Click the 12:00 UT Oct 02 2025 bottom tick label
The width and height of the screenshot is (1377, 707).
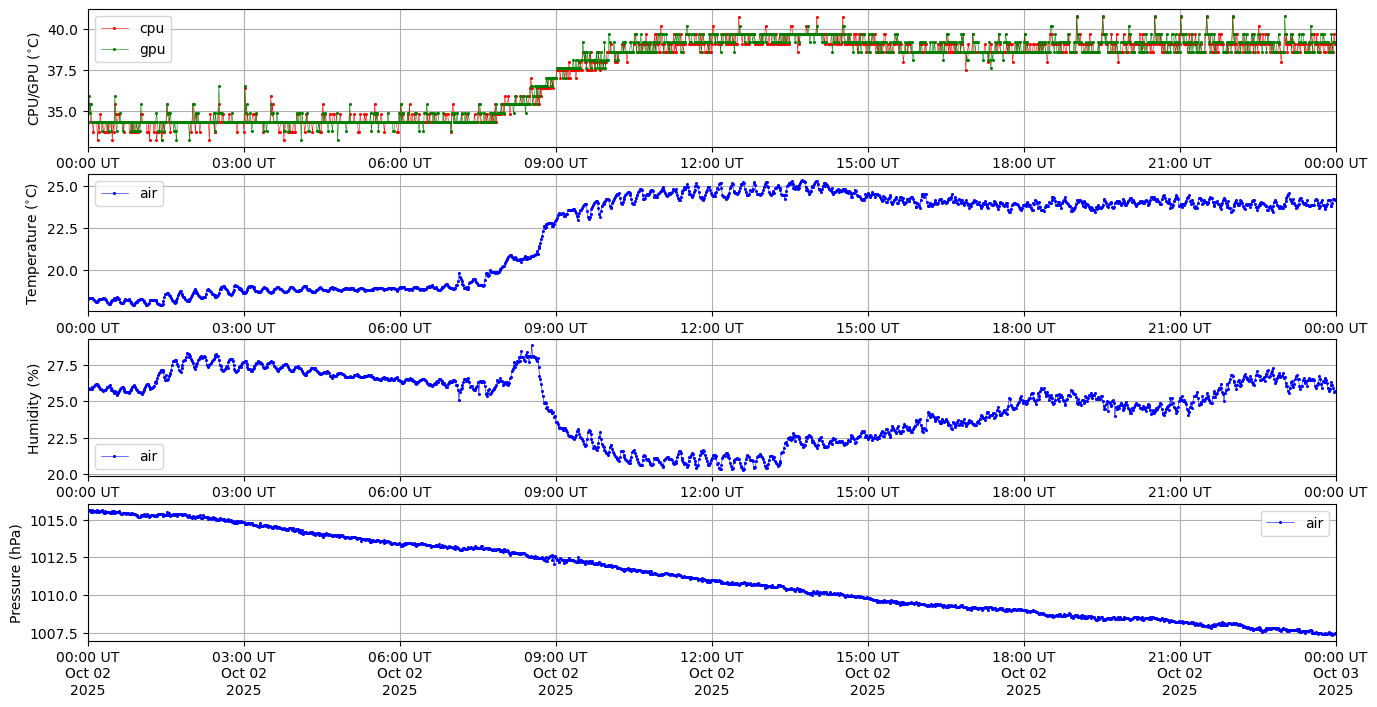(x=711, y=673)
